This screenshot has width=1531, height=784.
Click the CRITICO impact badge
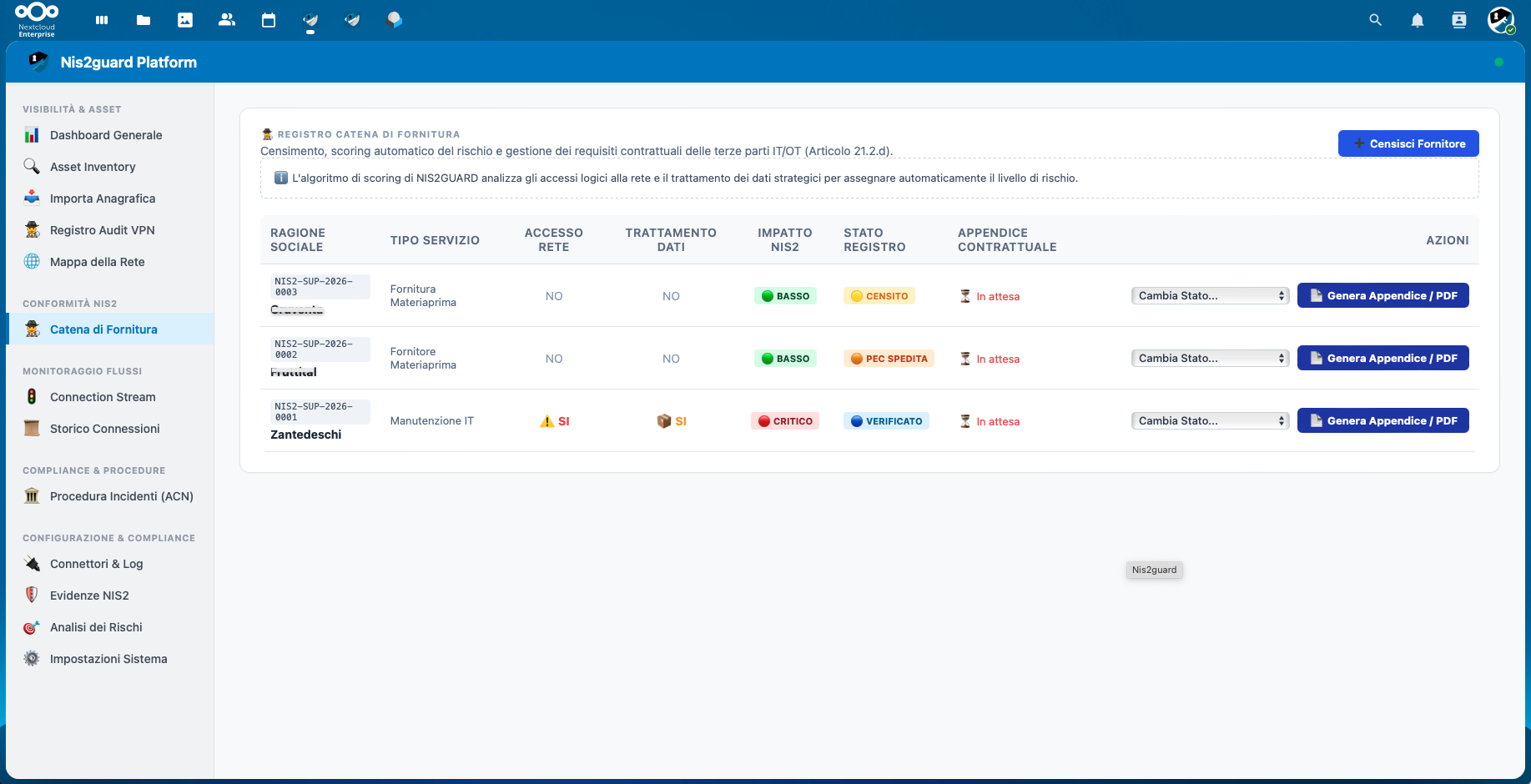[784, 421]
